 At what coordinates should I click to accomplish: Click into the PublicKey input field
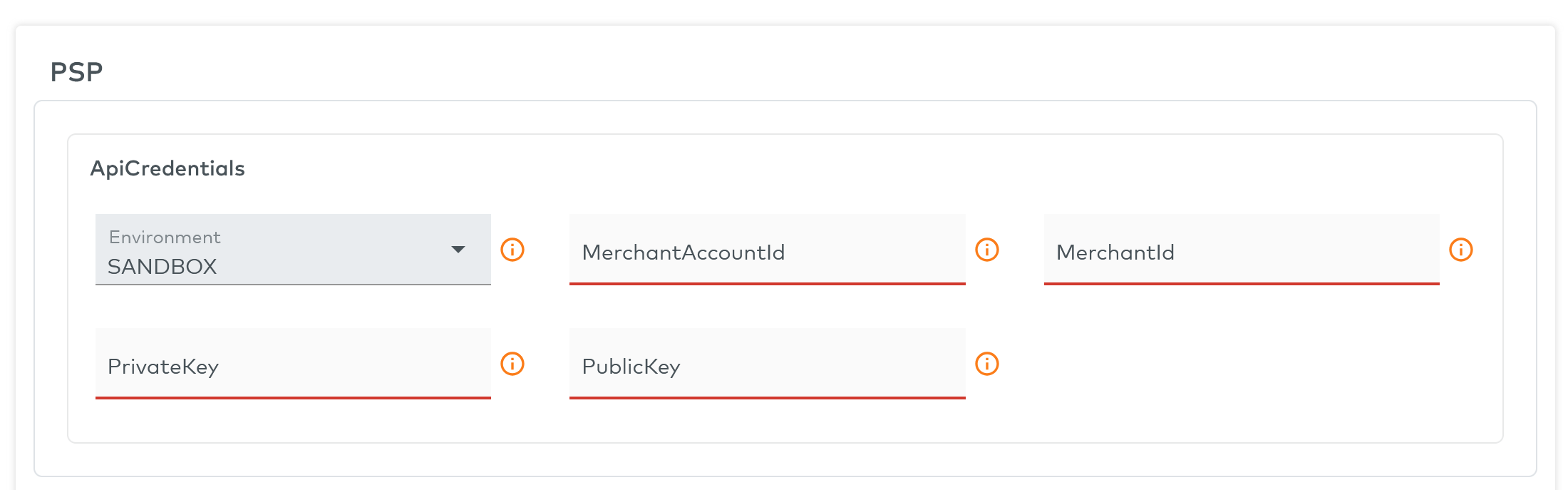(767, 364)
